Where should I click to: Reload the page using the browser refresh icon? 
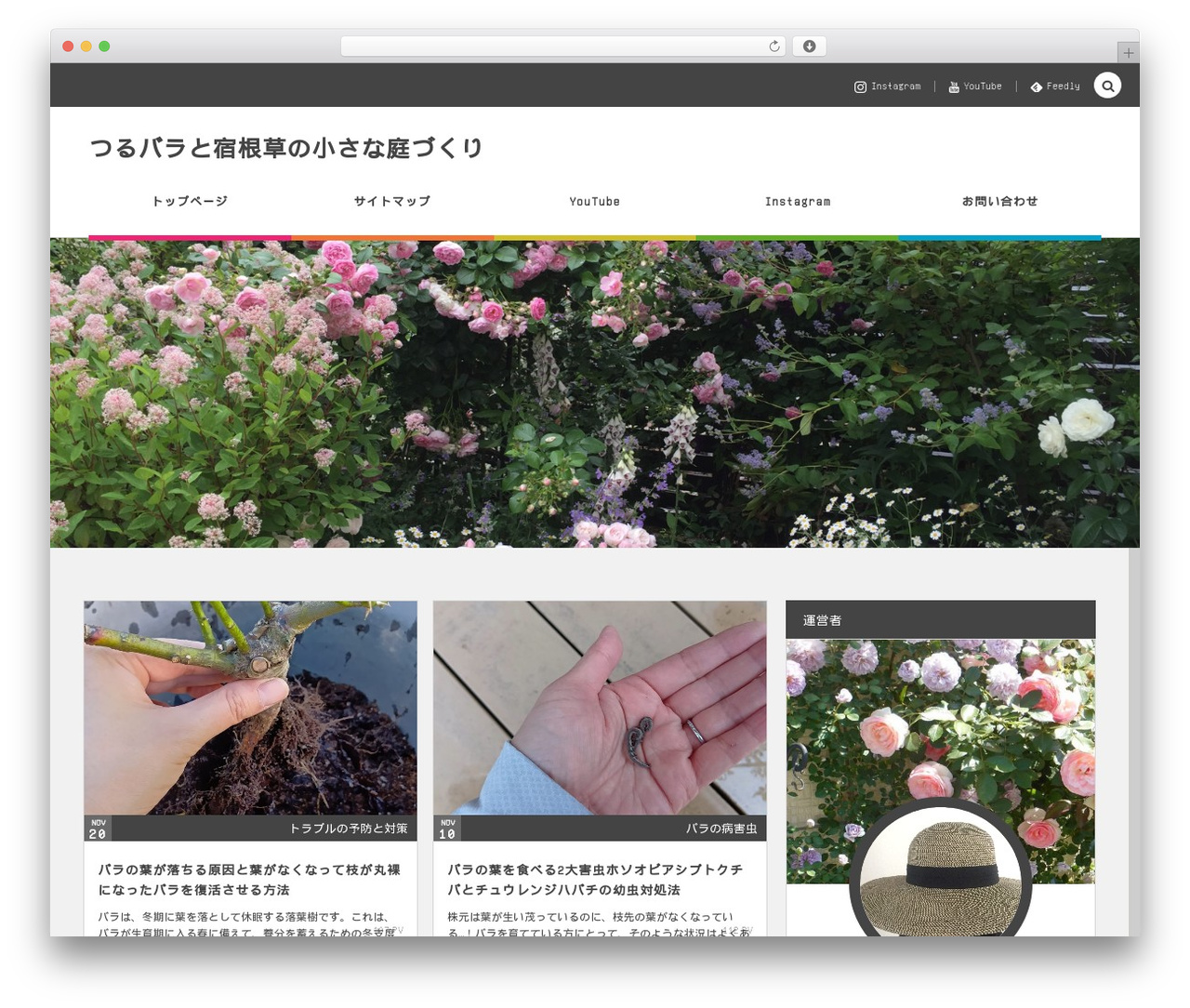point(774,46)
